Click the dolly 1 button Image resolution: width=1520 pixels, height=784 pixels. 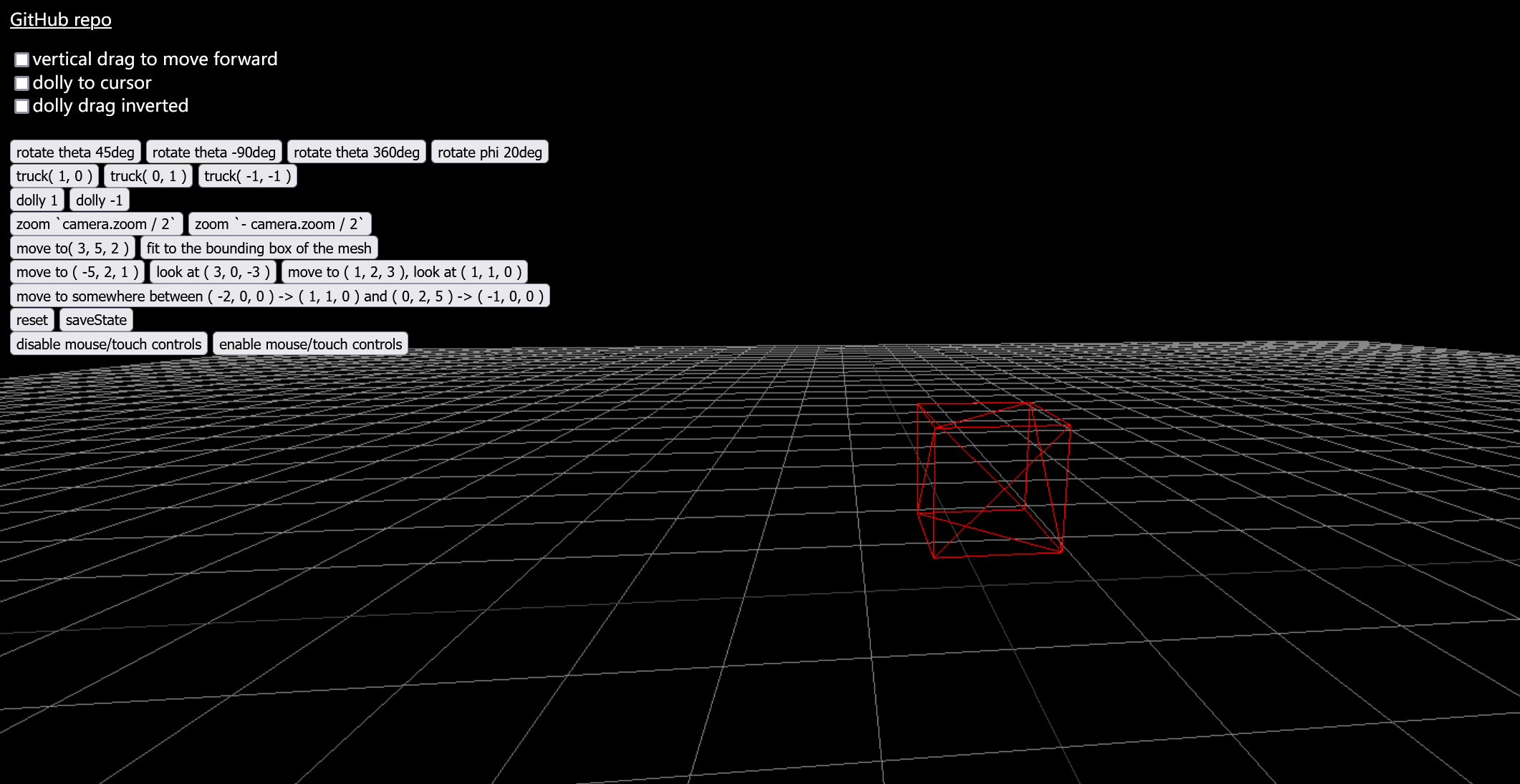(x=37, y=200)
